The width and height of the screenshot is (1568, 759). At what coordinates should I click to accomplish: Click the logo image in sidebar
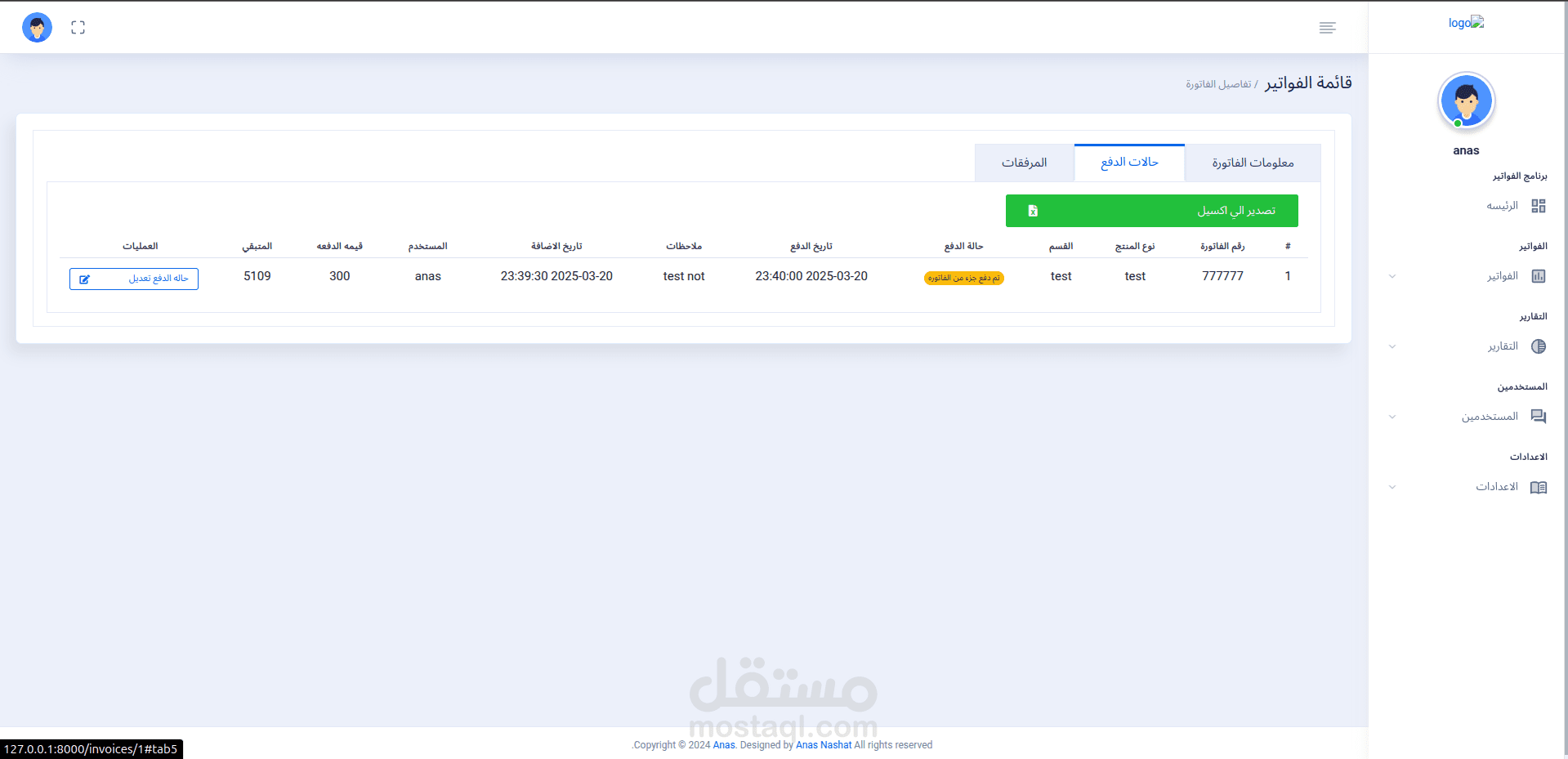[x=1466, y=23]
